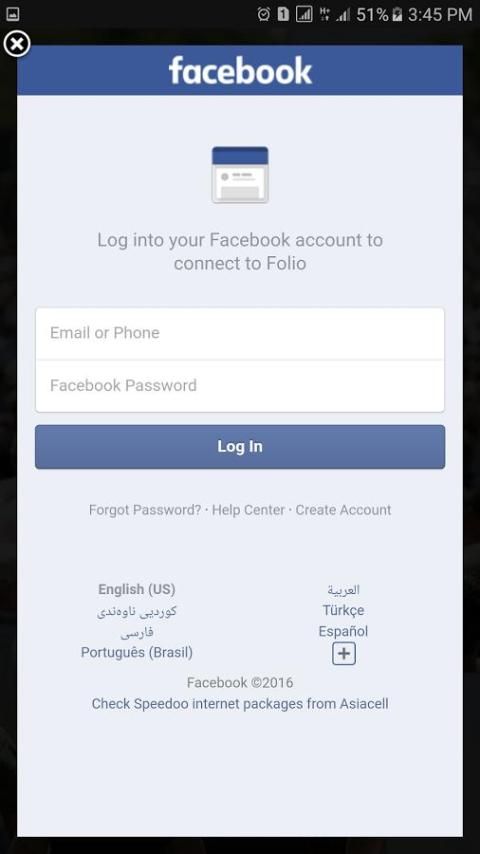
Task: Tap the picture notification icon
Action: pos(12,14)
